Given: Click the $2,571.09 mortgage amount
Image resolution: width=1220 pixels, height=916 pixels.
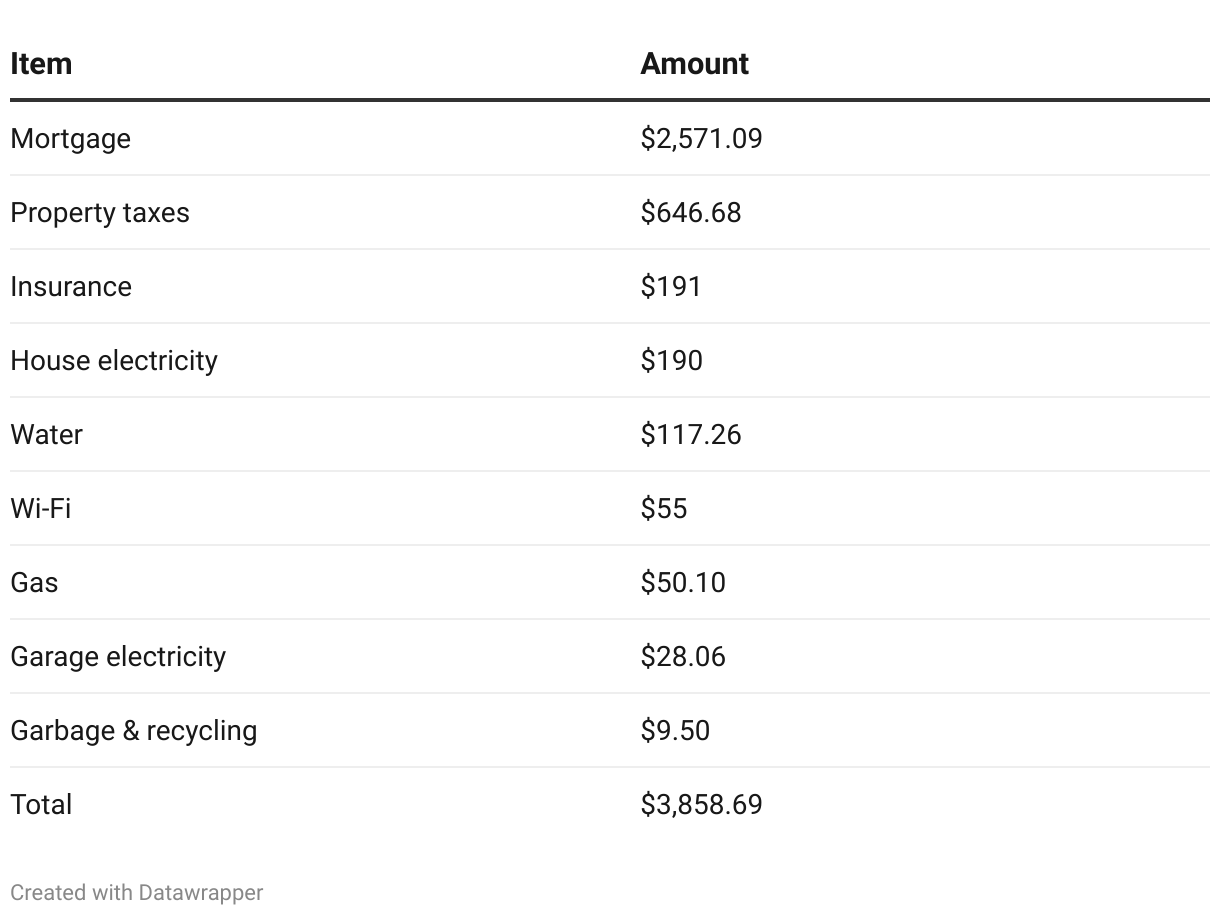Looking at the screenshot, I should click(701, 139).
